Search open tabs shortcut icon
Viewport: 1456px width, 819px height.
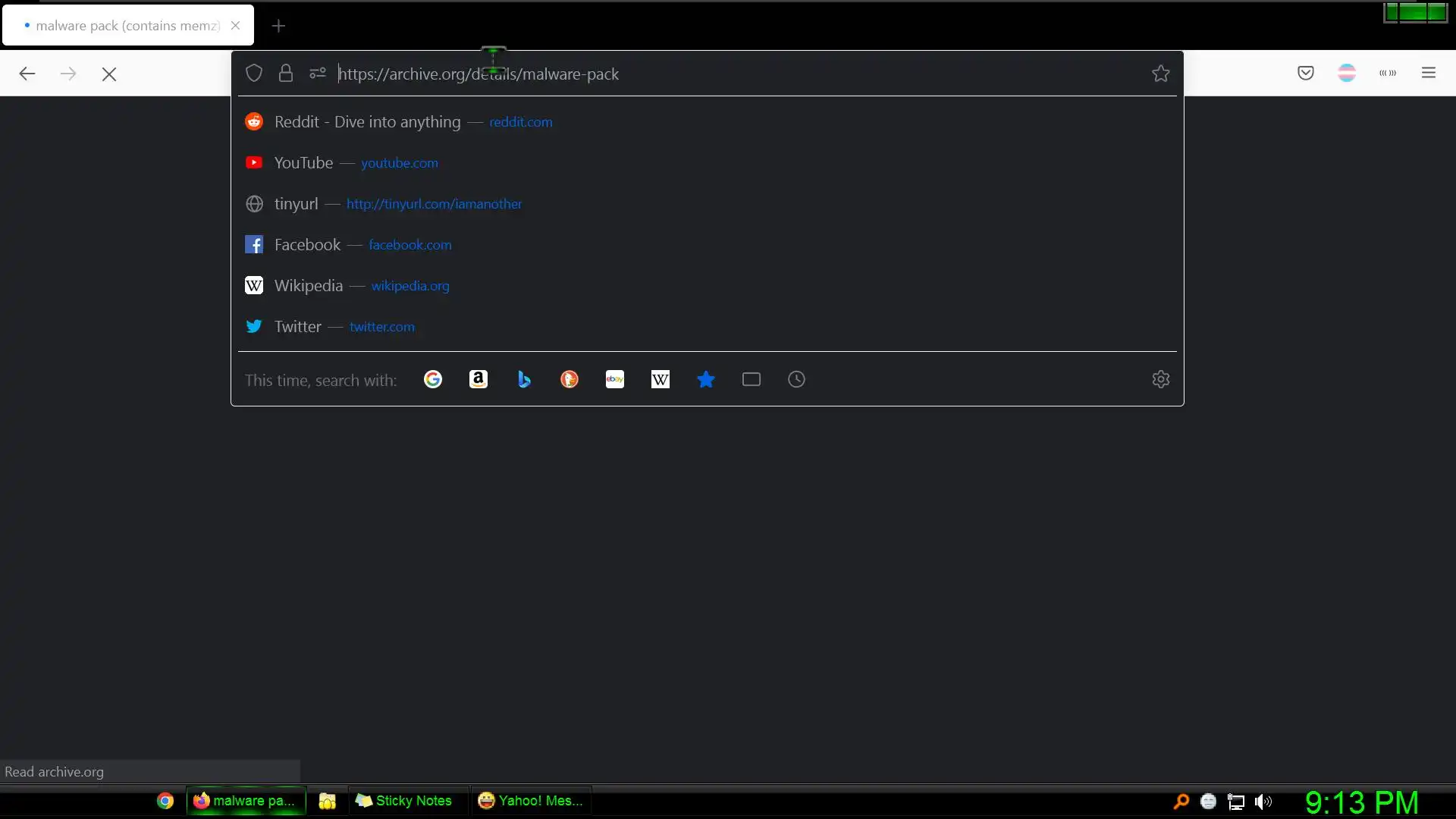coord(752,380)
